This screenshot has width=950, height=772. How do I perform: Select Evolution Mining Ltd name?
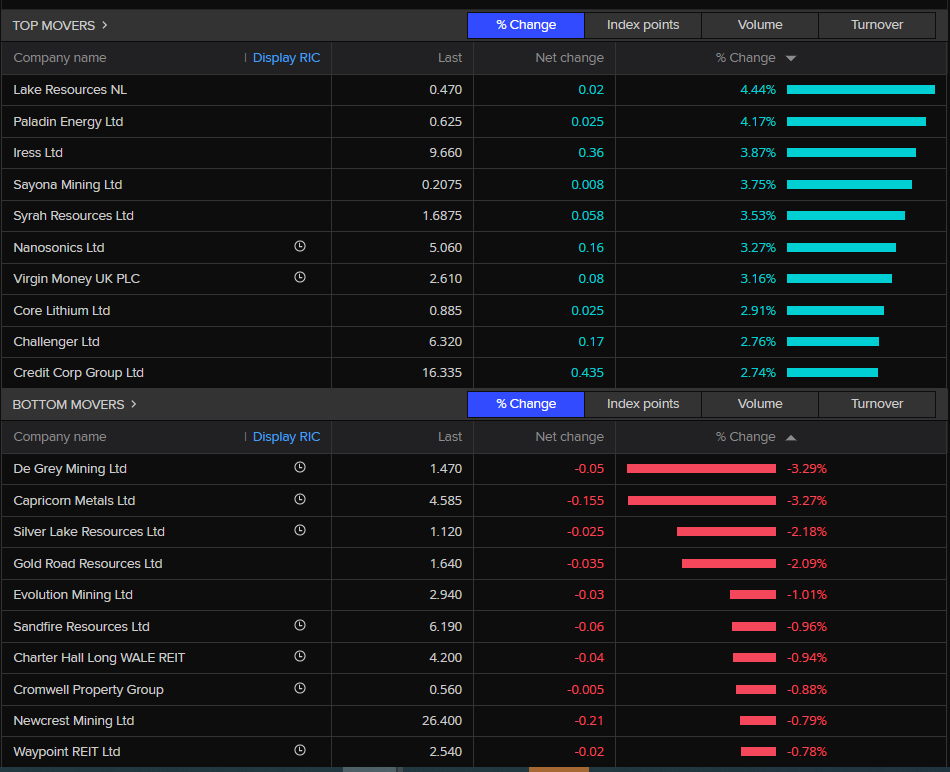pos(73,594)
